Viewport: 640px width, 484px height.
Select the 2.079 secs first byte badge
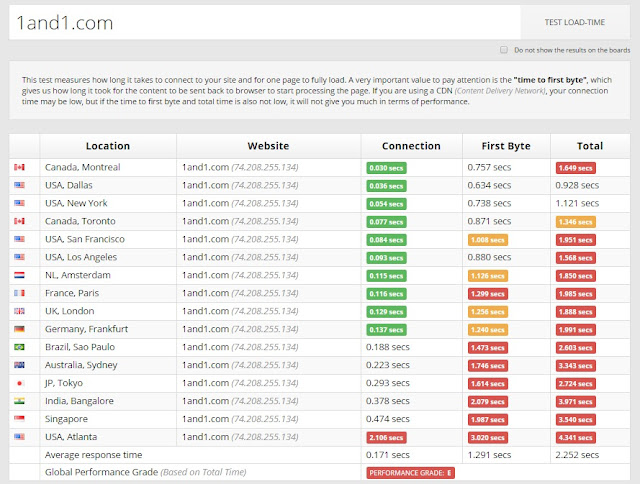point(488,401)
